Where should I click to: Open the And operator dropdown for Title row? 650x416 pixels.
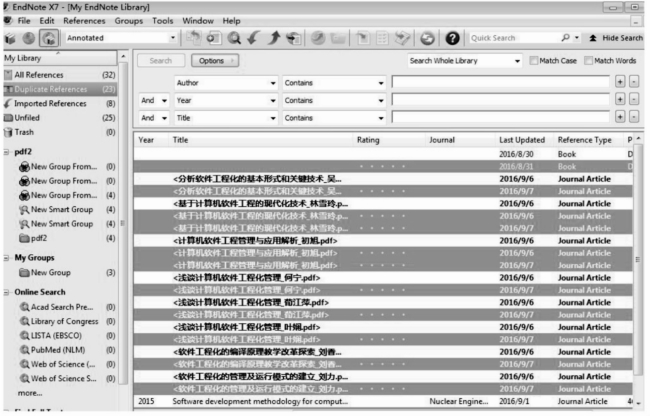(x=164, y=119)
